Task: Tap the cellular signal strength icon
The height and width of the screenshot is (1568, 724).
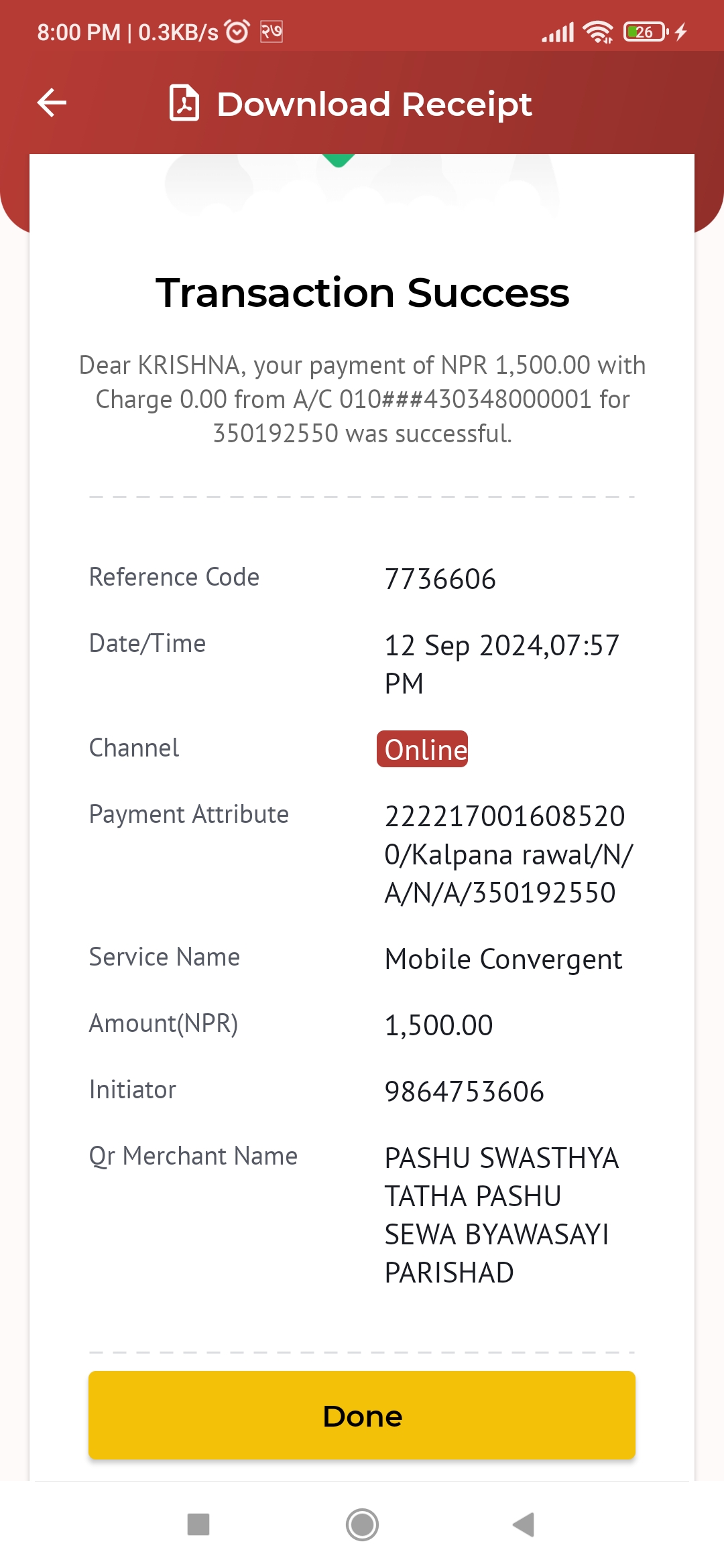Action: pyautogui.click(x=558, y=32)
